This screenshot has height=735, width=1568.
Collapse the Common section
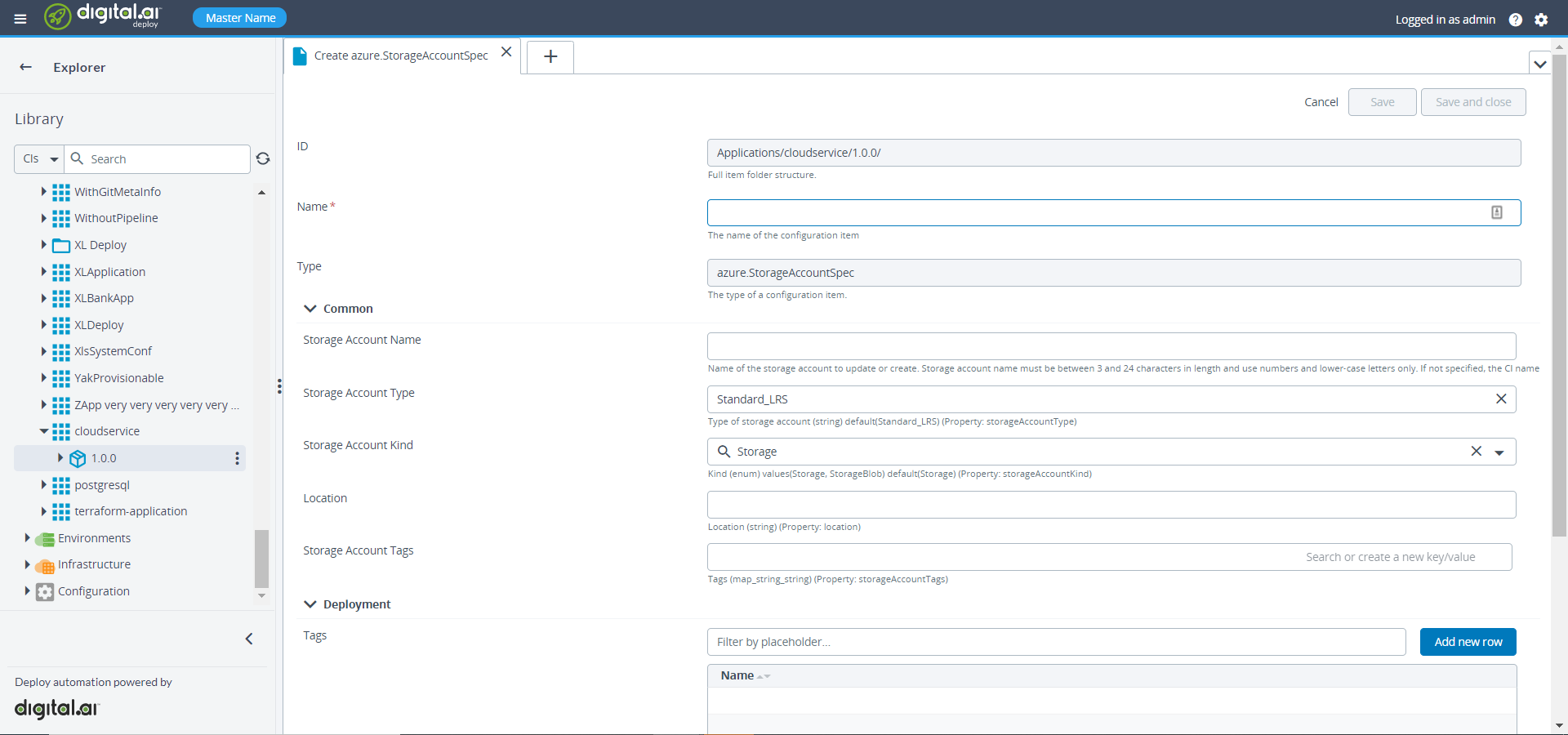pyautogui.click(x=310, y=309)
